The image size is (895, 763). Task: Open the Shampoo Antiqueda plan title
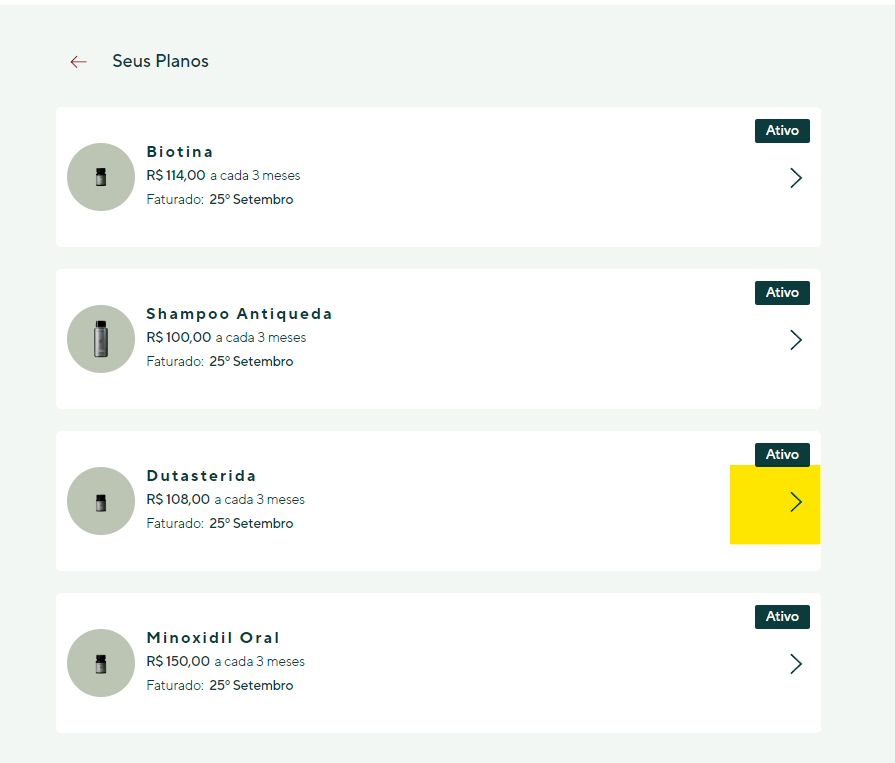(x=239, y=314)
